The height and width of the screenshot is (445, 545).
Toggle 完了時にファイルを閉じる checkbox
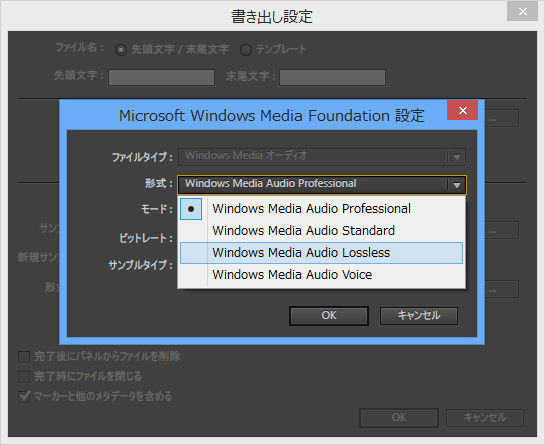pyautogui.click(x=24, y=377)
